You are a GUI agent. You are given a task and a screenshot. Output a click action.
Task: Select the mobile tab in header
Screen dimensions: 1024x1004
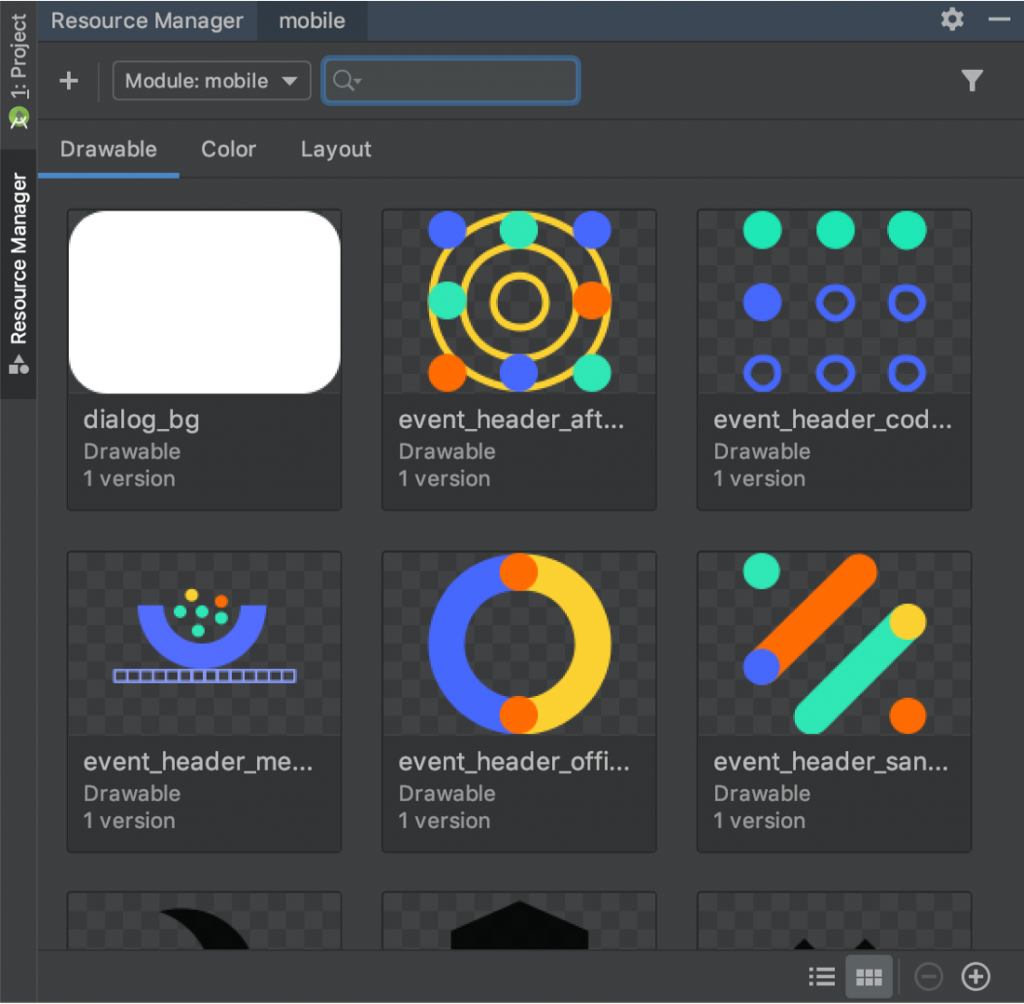point(312,21)
